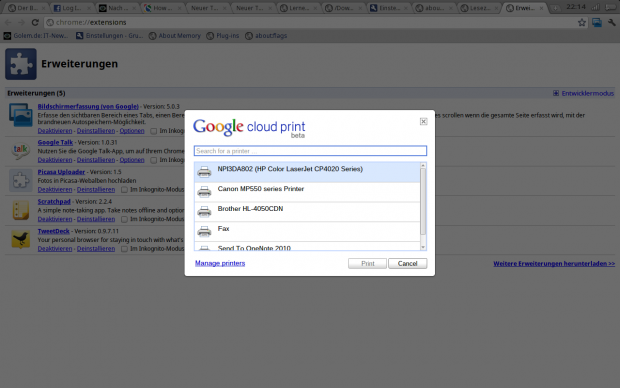Switch to the 'Lerne...' tab
The height and width of the screenshot is (388, 620).
[299, 8]
